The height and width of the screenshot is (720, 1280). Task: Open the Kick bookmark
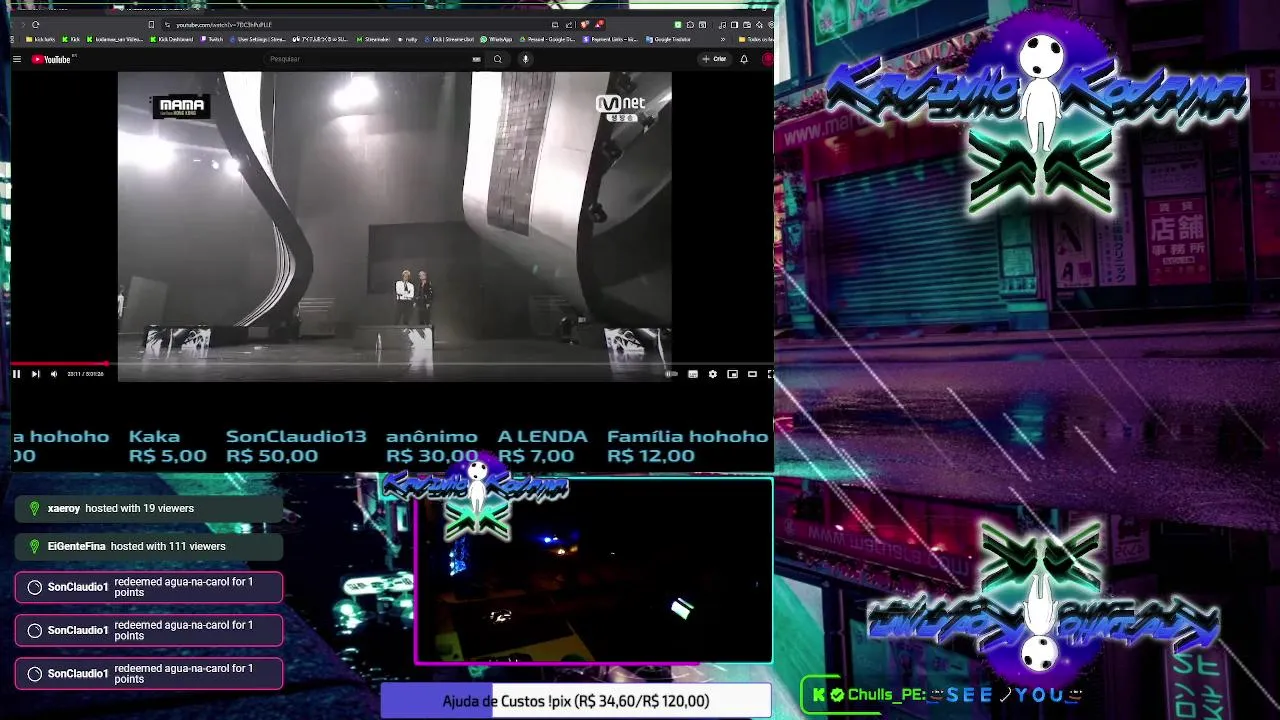[x=71, y=40]
